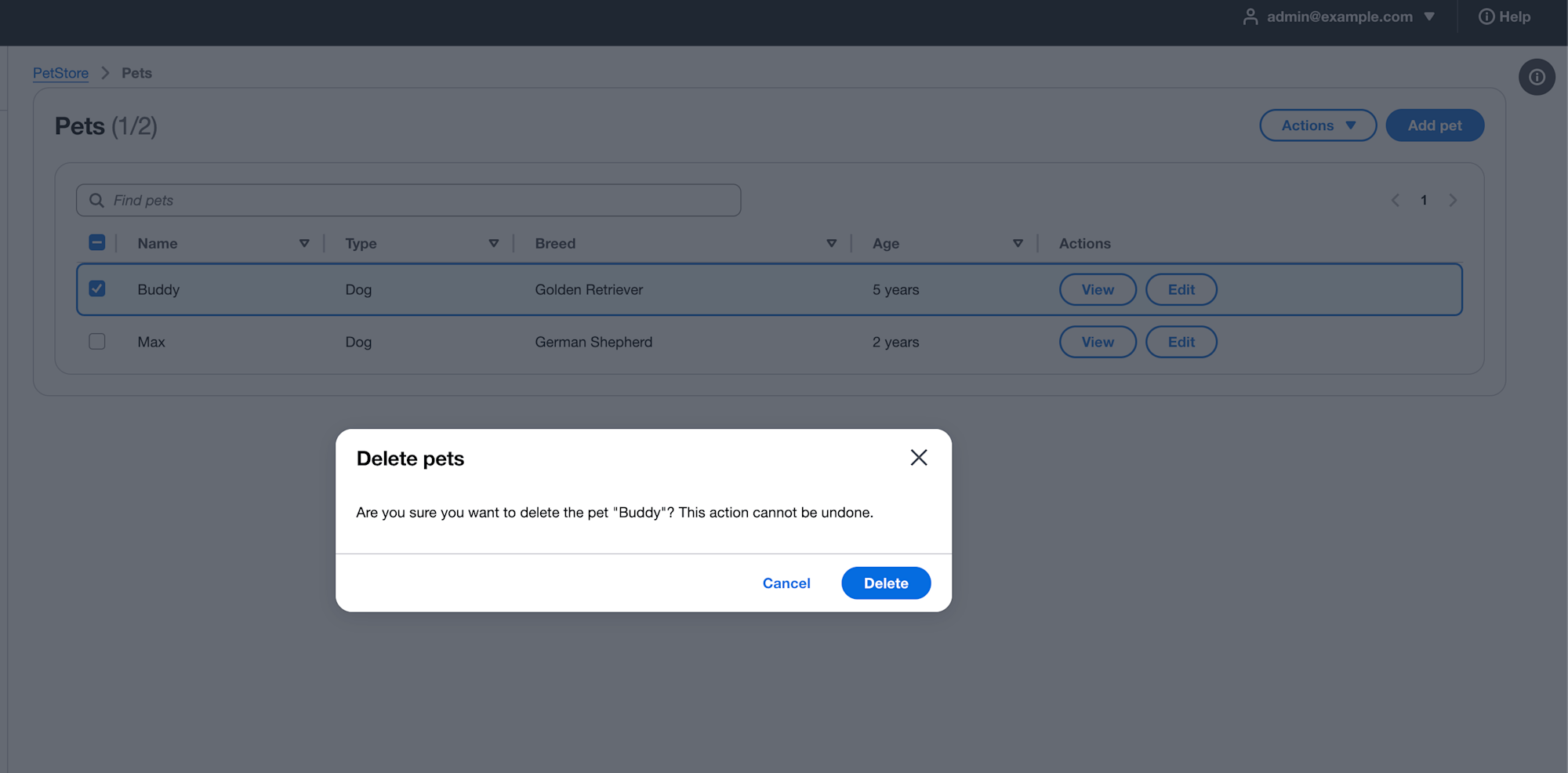Click the Breed column header
1568x773 pixels.
coord(555,244)
